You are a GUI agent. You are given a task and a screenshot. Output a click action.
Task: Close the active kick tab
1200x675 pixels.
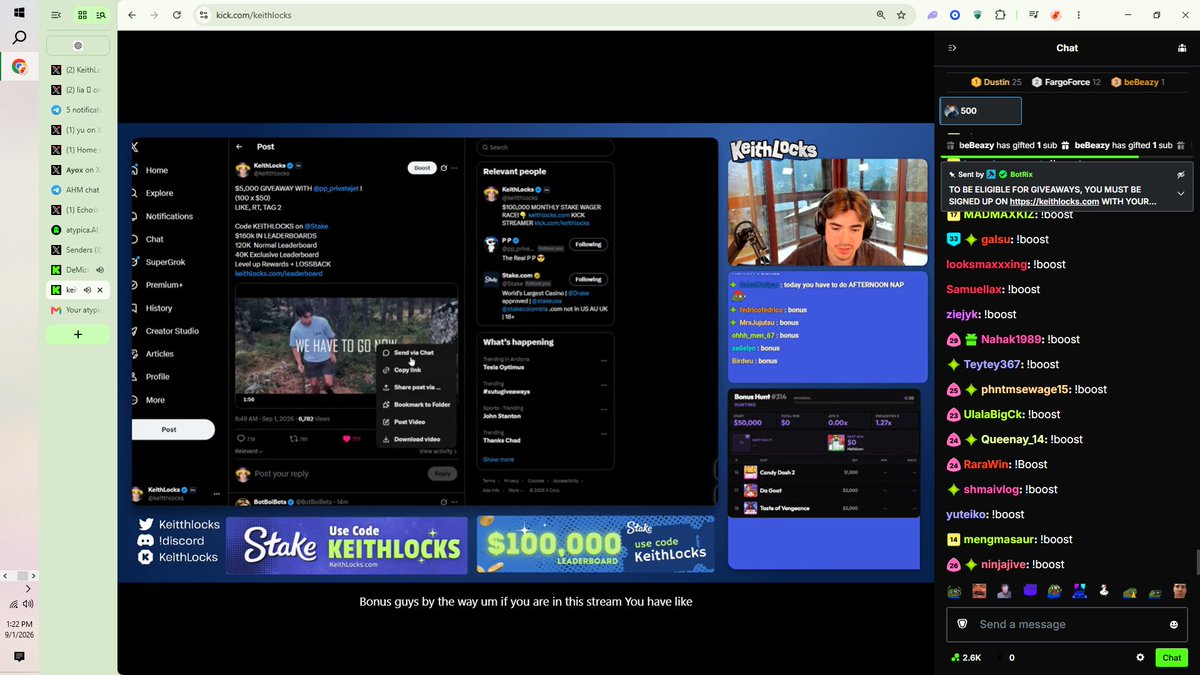point(100,290)
